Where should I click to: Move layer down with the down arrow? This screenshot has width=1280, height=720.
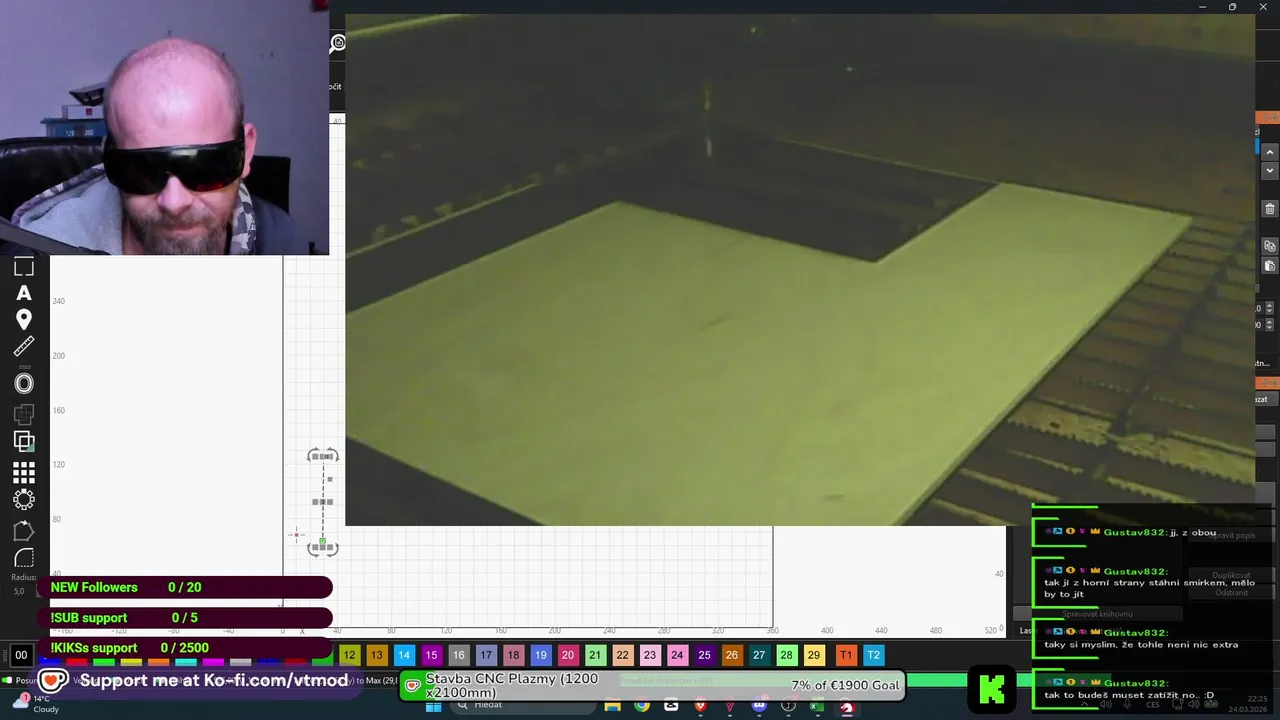pyautogui.click(x=1270, y=171)
